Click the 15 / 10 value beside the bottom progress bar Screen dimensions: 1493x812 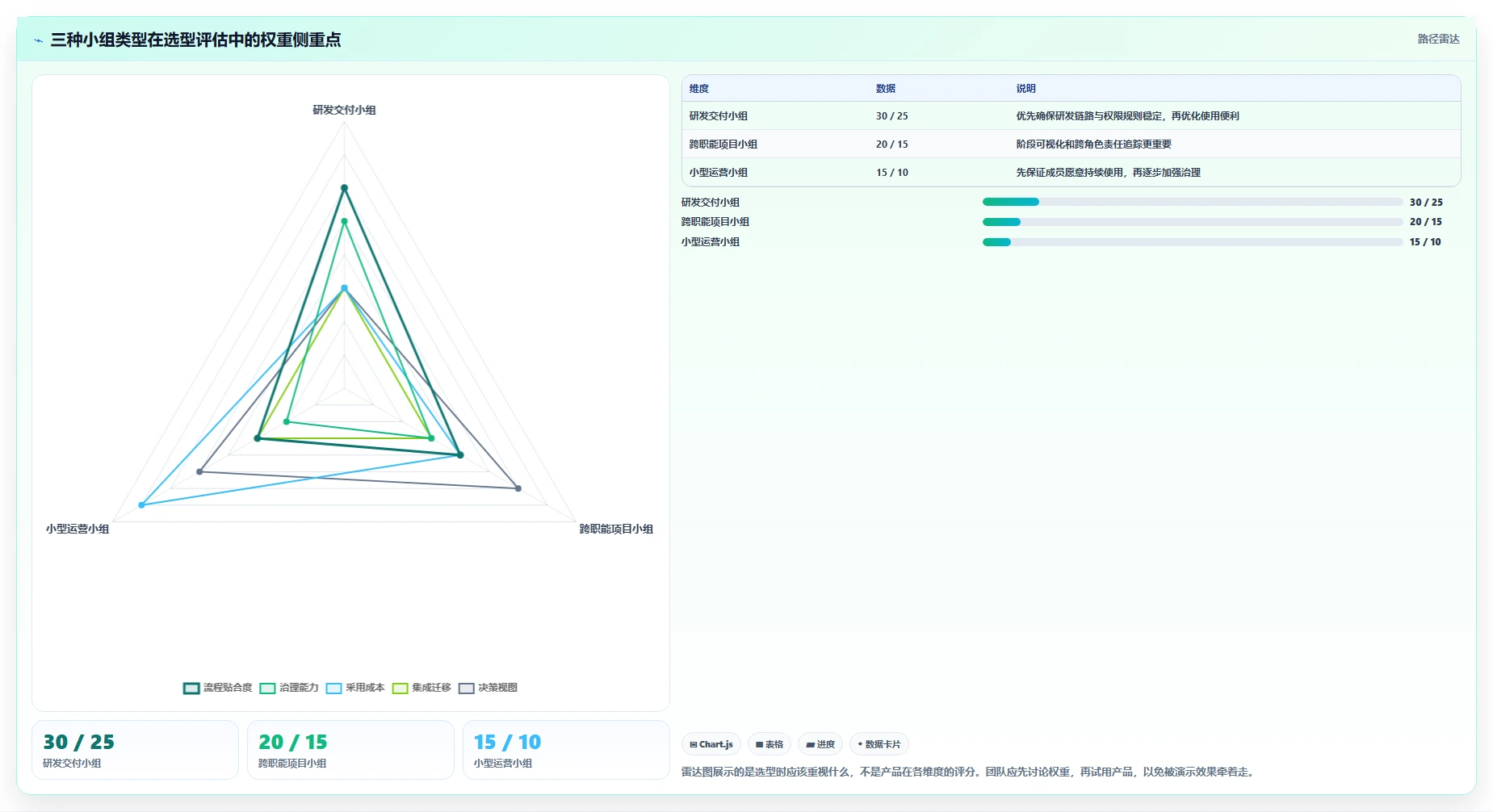[1425, 242]
